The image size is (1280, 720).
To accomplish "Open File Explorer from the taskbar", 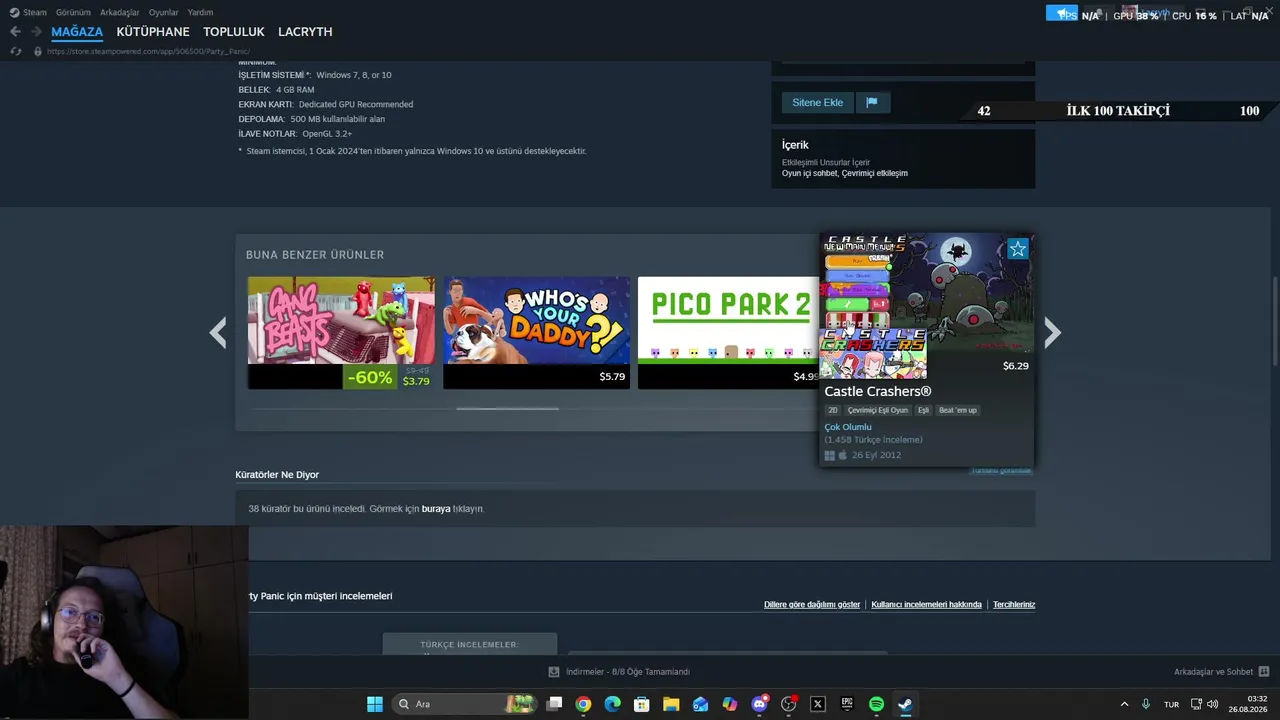I will pyautogui.click(x=671, y=704).
